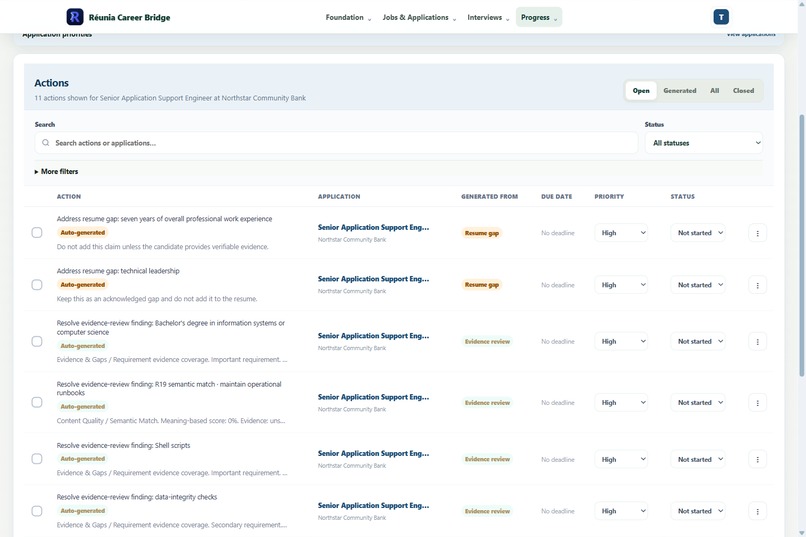Open priority dropdown for data-integrity checks row
The height and width of the screenshot is (537, 806).
pos(621,511)
